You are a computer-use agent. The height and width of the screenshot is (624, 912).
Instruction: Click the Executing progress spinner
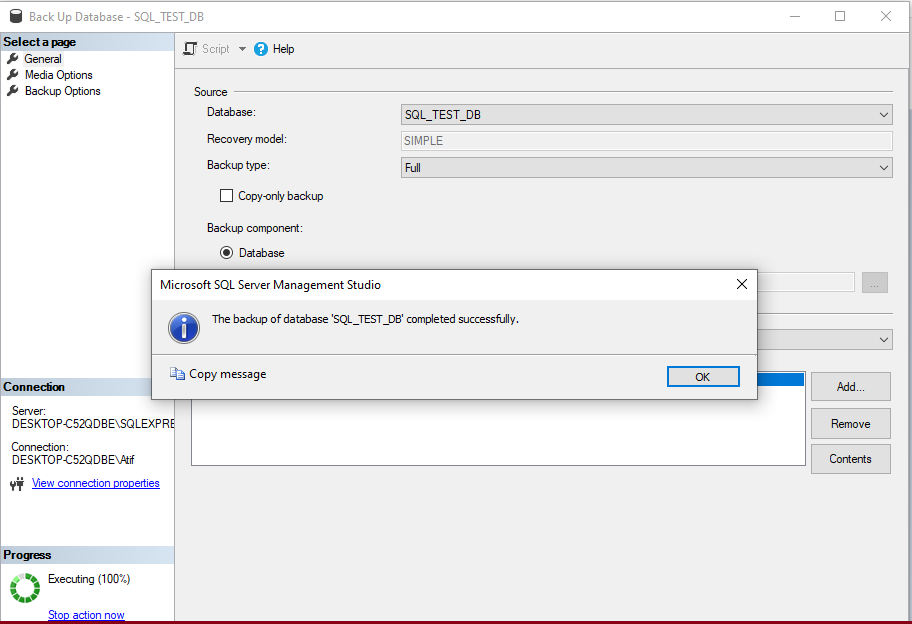pos(24,588)
